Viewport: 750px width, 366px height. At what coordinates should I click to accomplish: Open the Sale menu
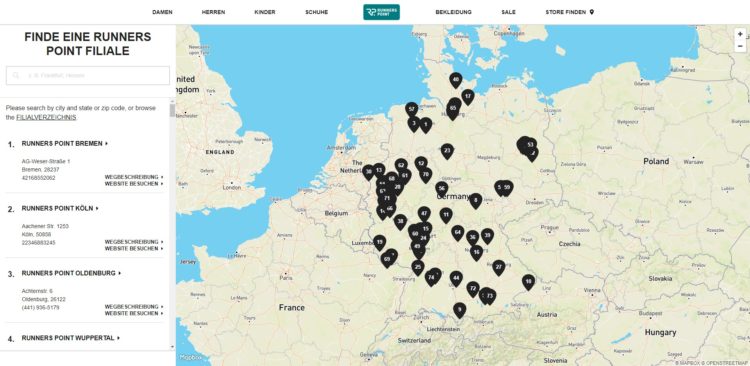click(x=508, y=12)
